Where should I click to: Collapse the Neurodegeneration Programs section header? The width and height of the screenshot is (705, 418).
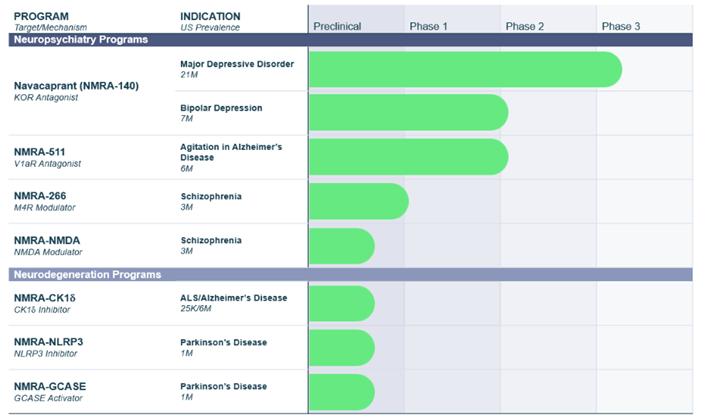tap(86, 274)
